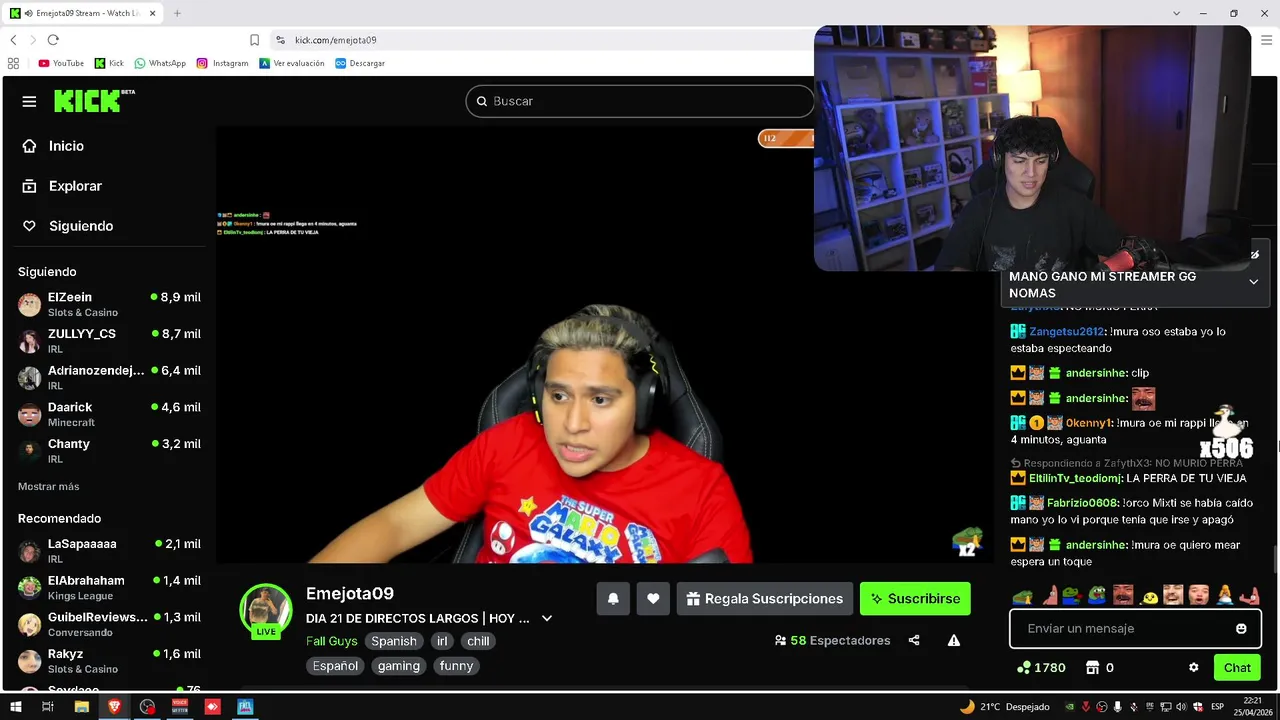Click the share stream icon
The height and width of the screenshot is (720, 1280).
tap(914, 640)
